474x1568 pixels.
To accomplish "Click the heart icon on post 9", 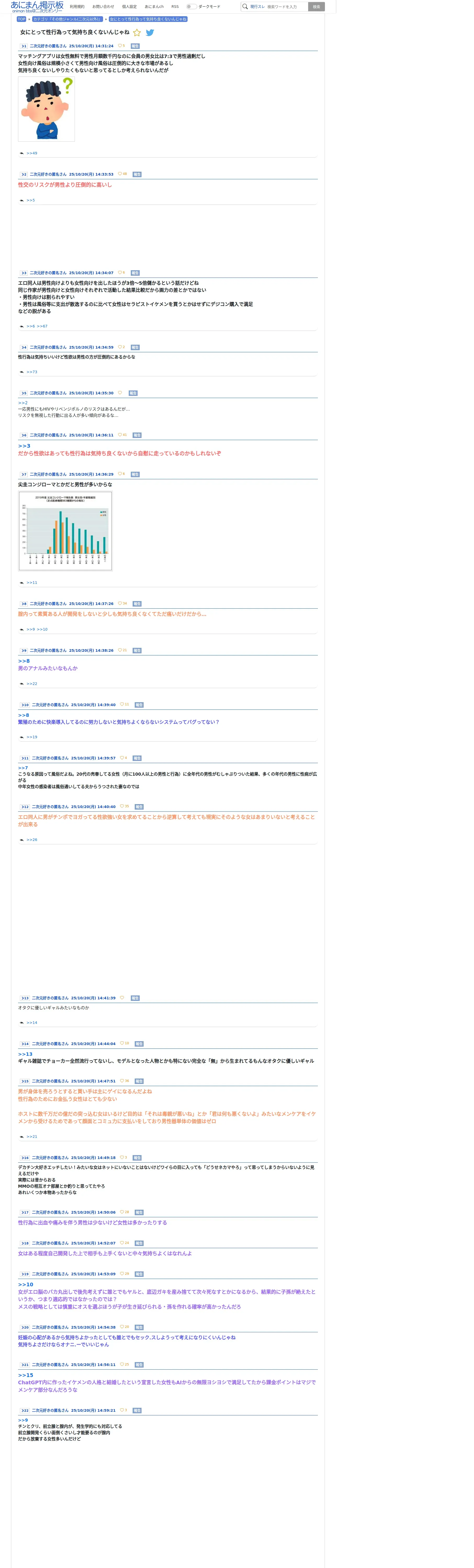I will (120, 650).
